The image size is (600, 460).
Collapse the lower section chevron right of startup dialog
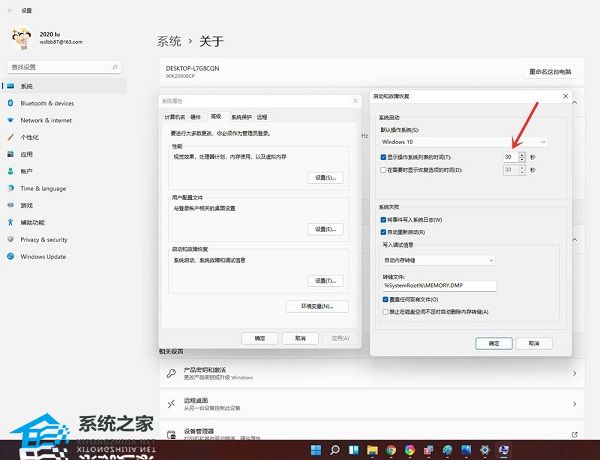pos(575,240)
